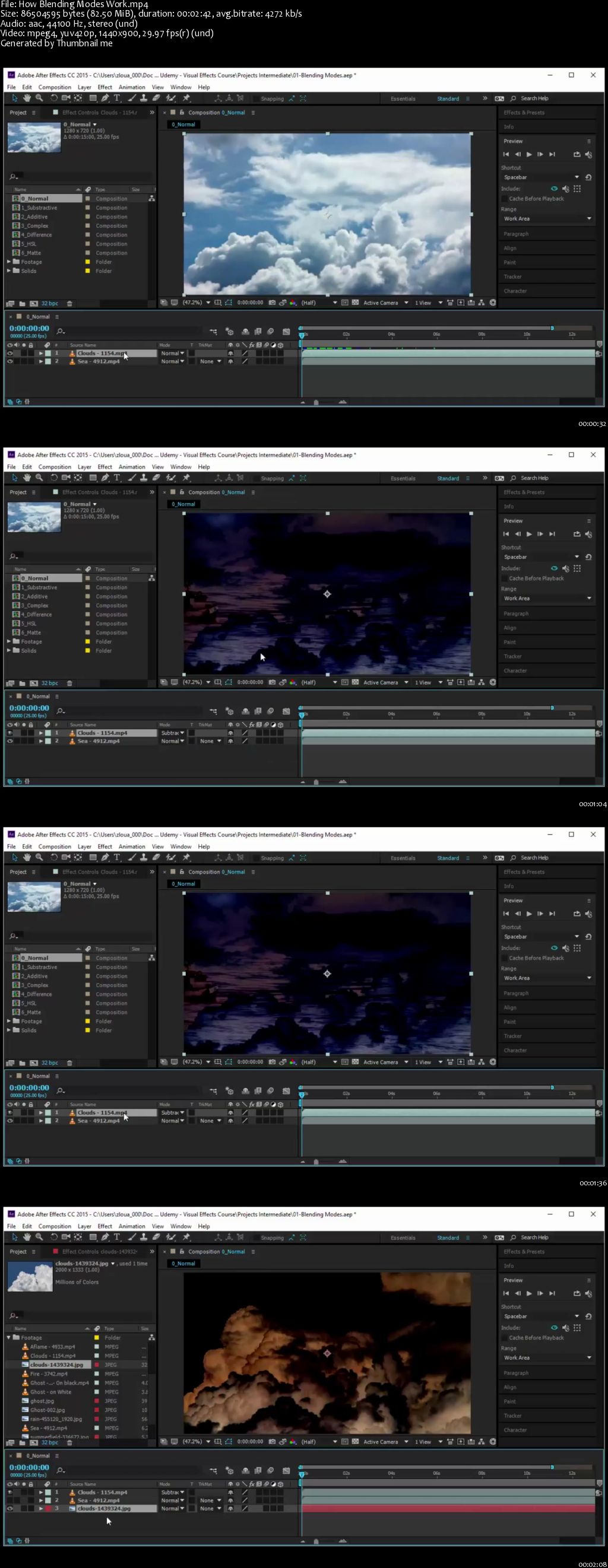Open show channel icon in the 00:00:32 viewer
608x1568 pixels.
click(293, 303)
